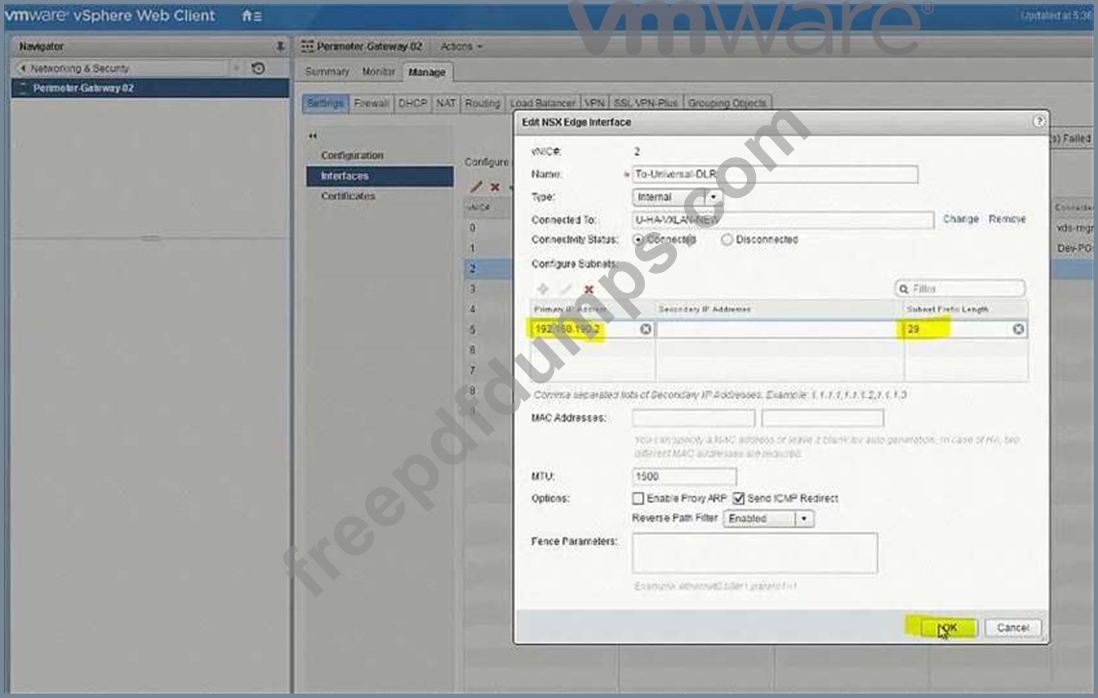Screen dimensions: 1098x698
Task: Click the edit pencil above the vNIC list
Action: coord(477,186)
